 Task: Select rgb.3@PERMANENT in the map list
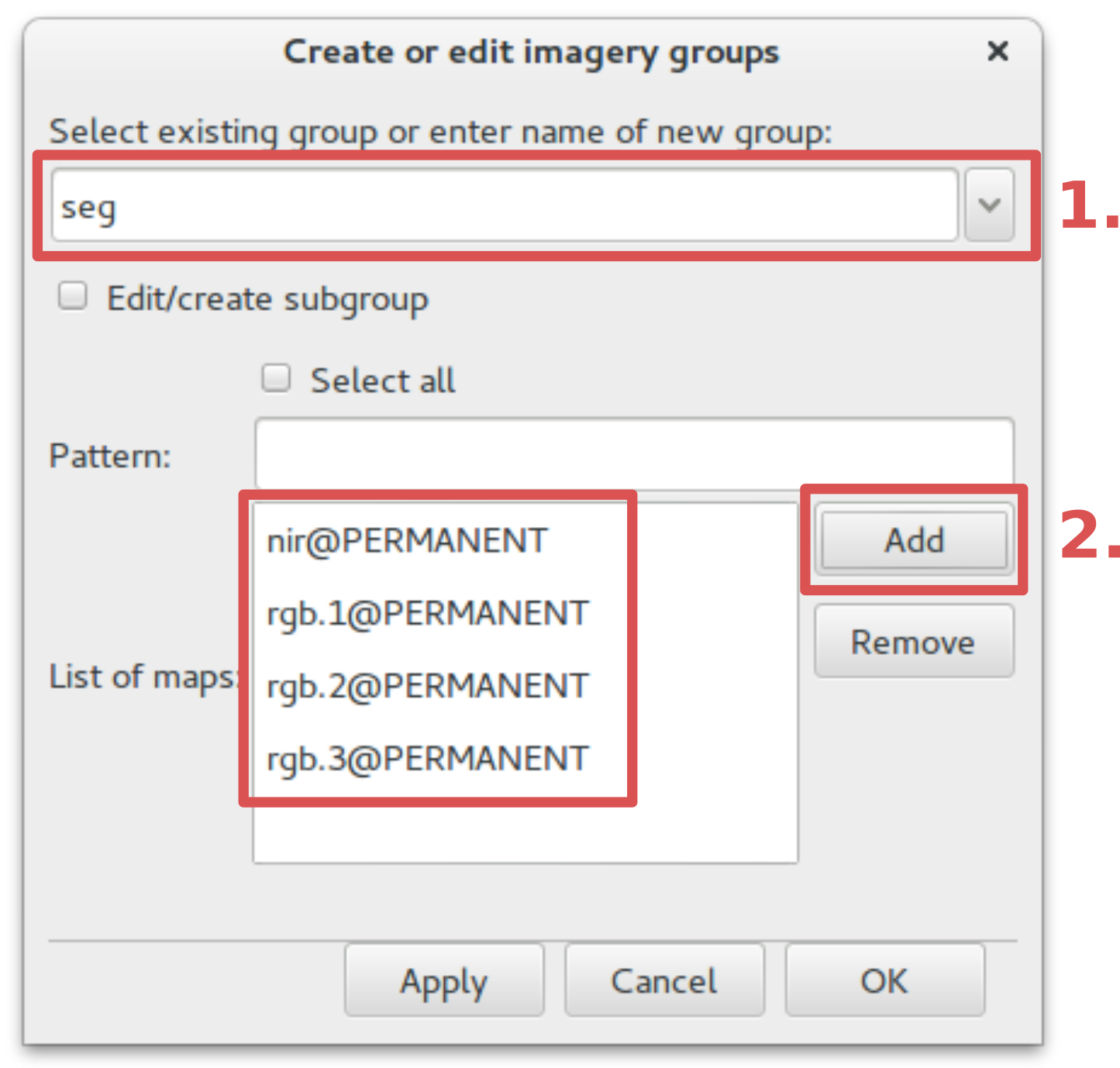click(x=428, y=759)
